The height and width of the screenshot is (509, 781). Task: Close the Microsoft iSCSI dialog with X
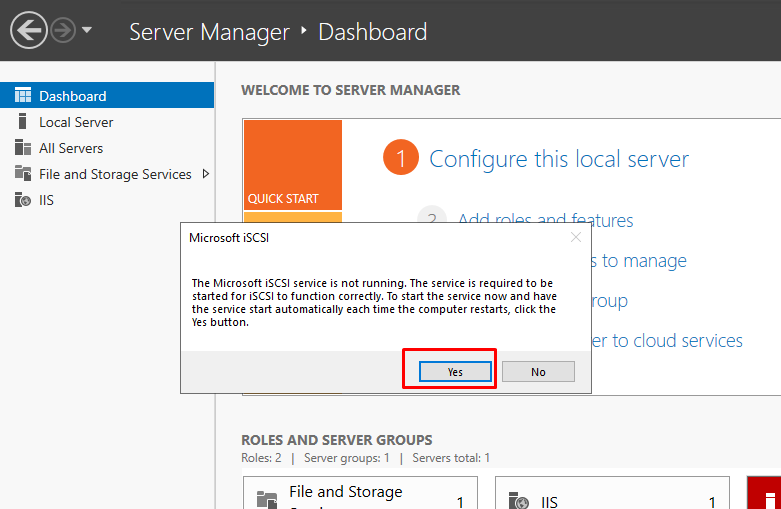pyautogui.click(x=576, y=237)
